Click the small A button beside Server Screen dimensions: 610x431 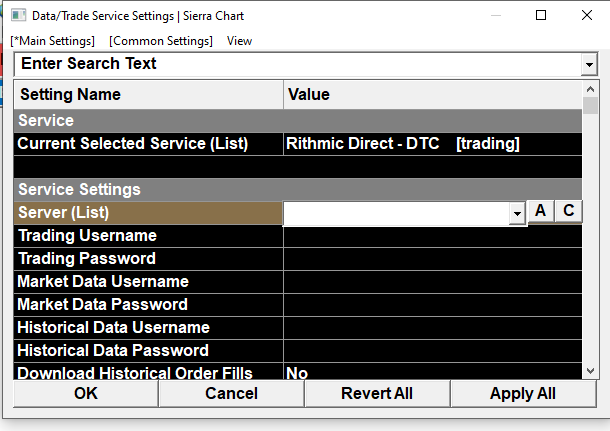pos(540,211)
